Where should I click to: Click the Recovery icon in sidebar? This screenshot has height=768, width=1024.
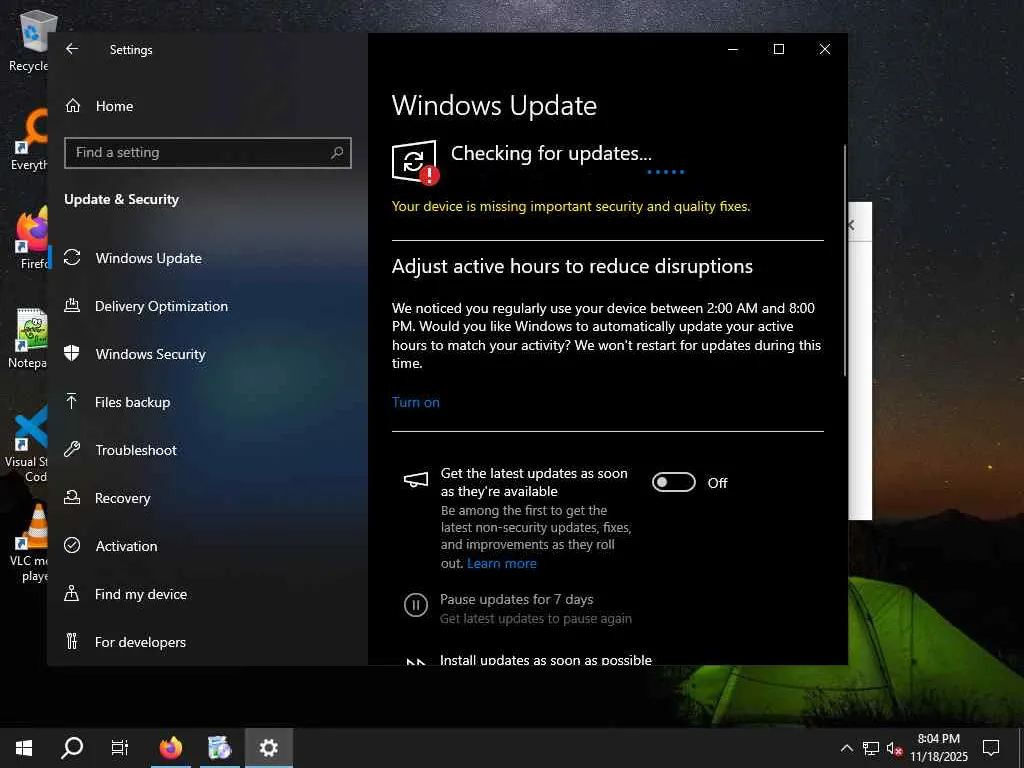[x=72, y=497]
